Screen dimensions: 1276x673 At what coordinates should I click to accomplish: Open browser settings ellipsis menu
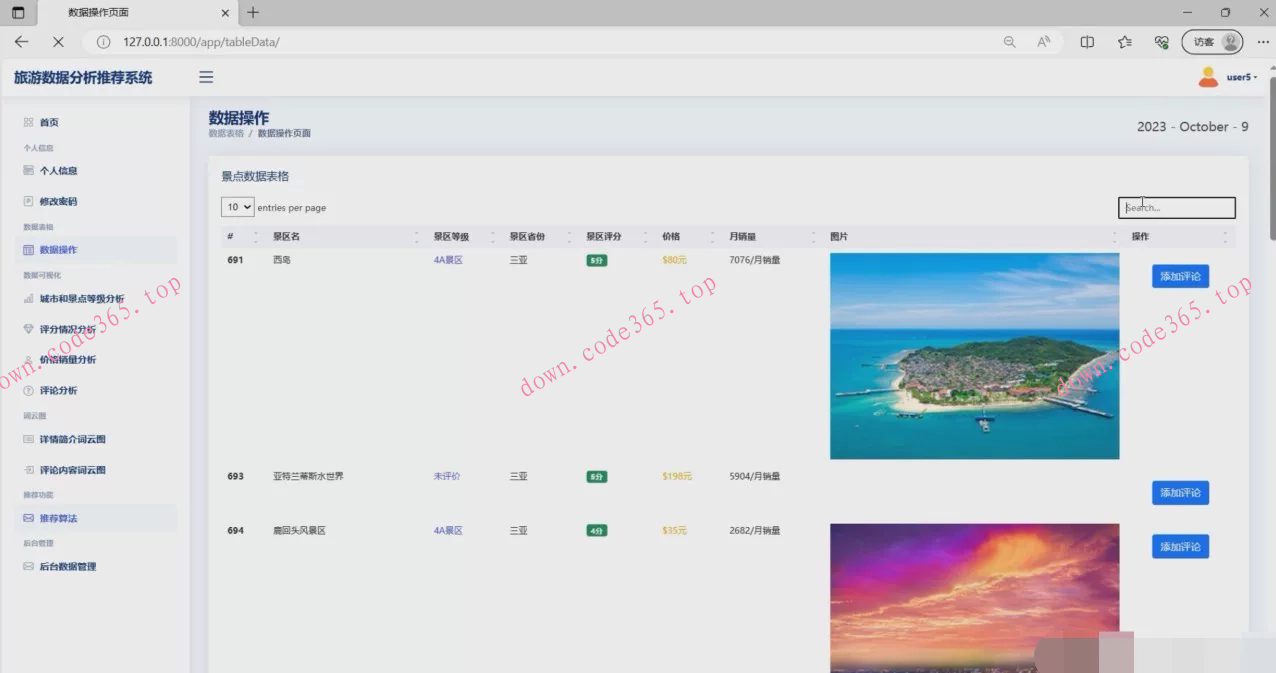[1262, 42]
